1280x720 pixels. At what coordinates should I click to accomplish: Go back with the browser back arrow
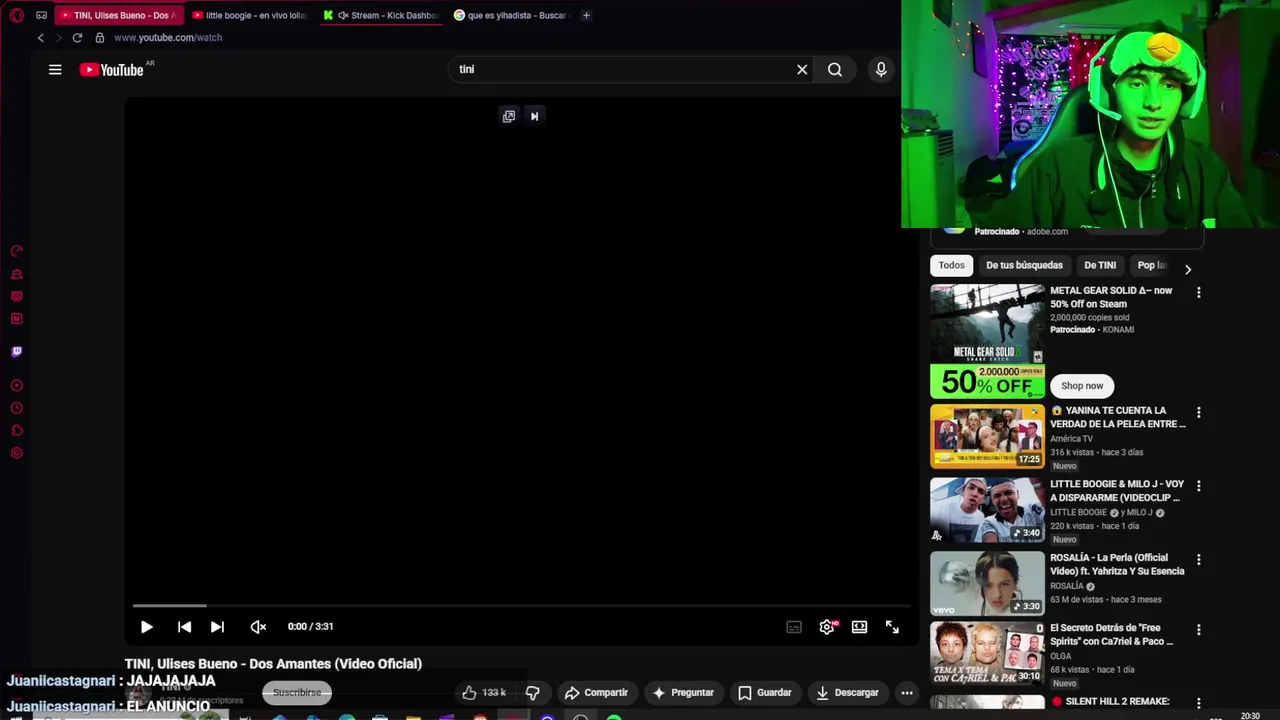pyautogui.click(x=40, y=38)
